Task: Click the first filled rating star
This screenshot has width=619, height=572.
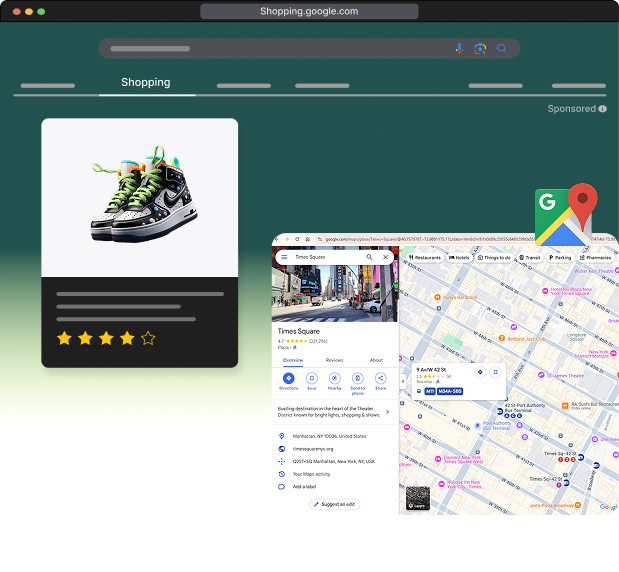Action: click(x=64, y=338)
